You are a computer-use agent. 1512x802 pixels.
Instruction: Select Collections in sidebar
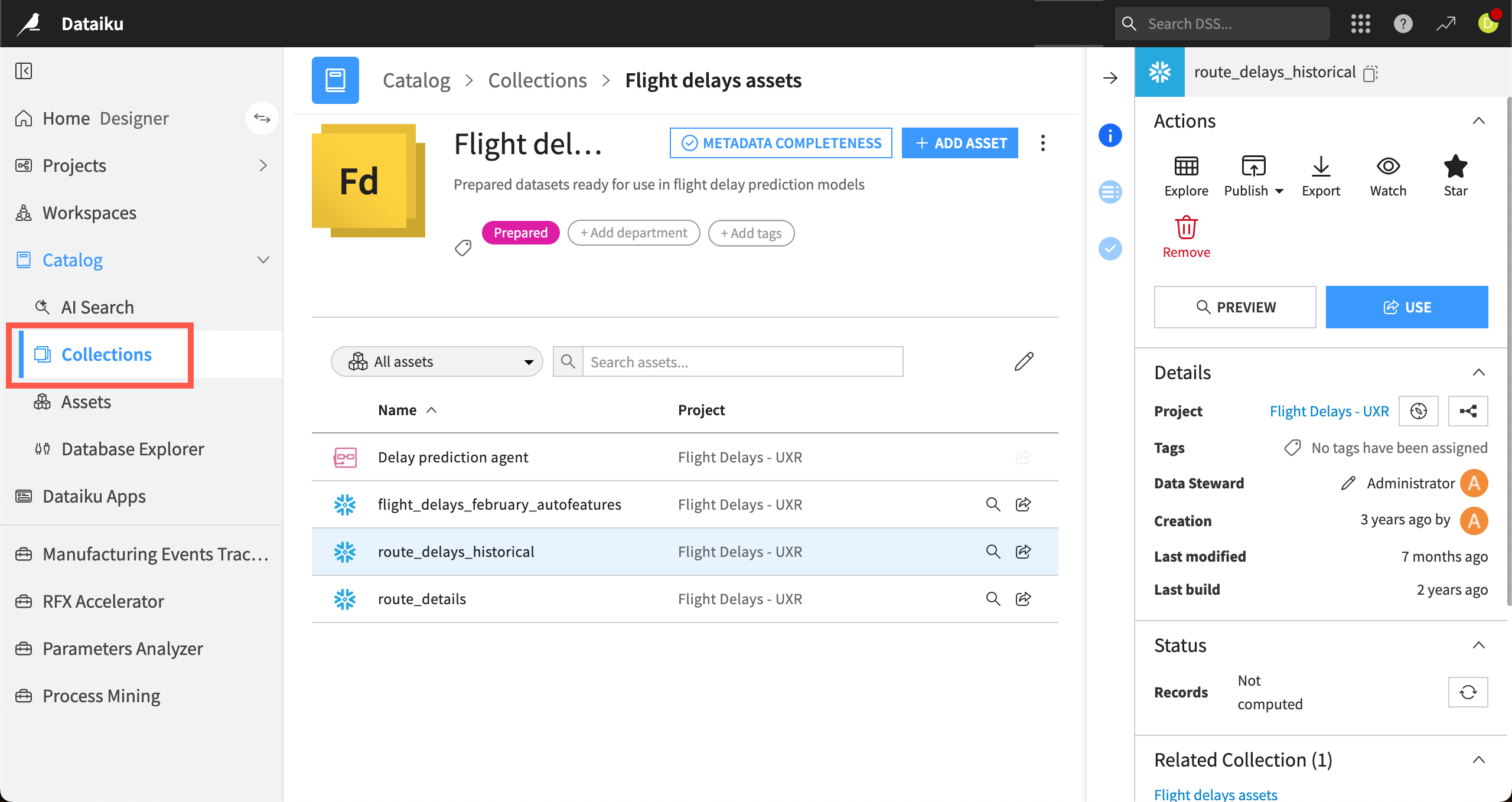click(106, 354)
